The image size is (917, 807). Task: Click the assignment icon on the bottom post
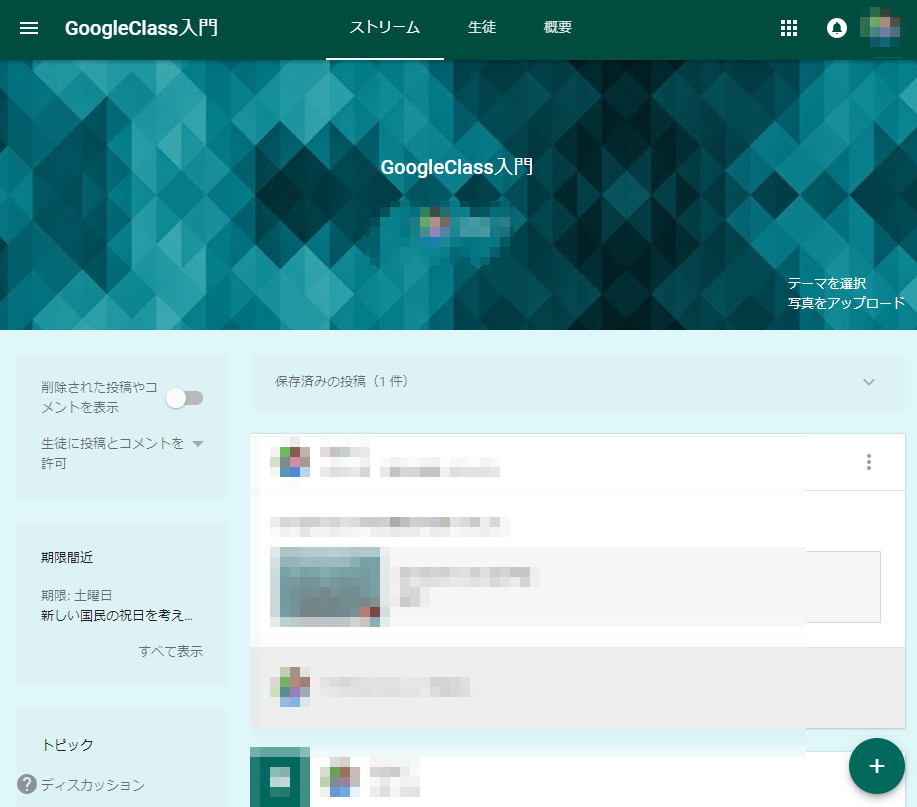click(x=280, y=777)
